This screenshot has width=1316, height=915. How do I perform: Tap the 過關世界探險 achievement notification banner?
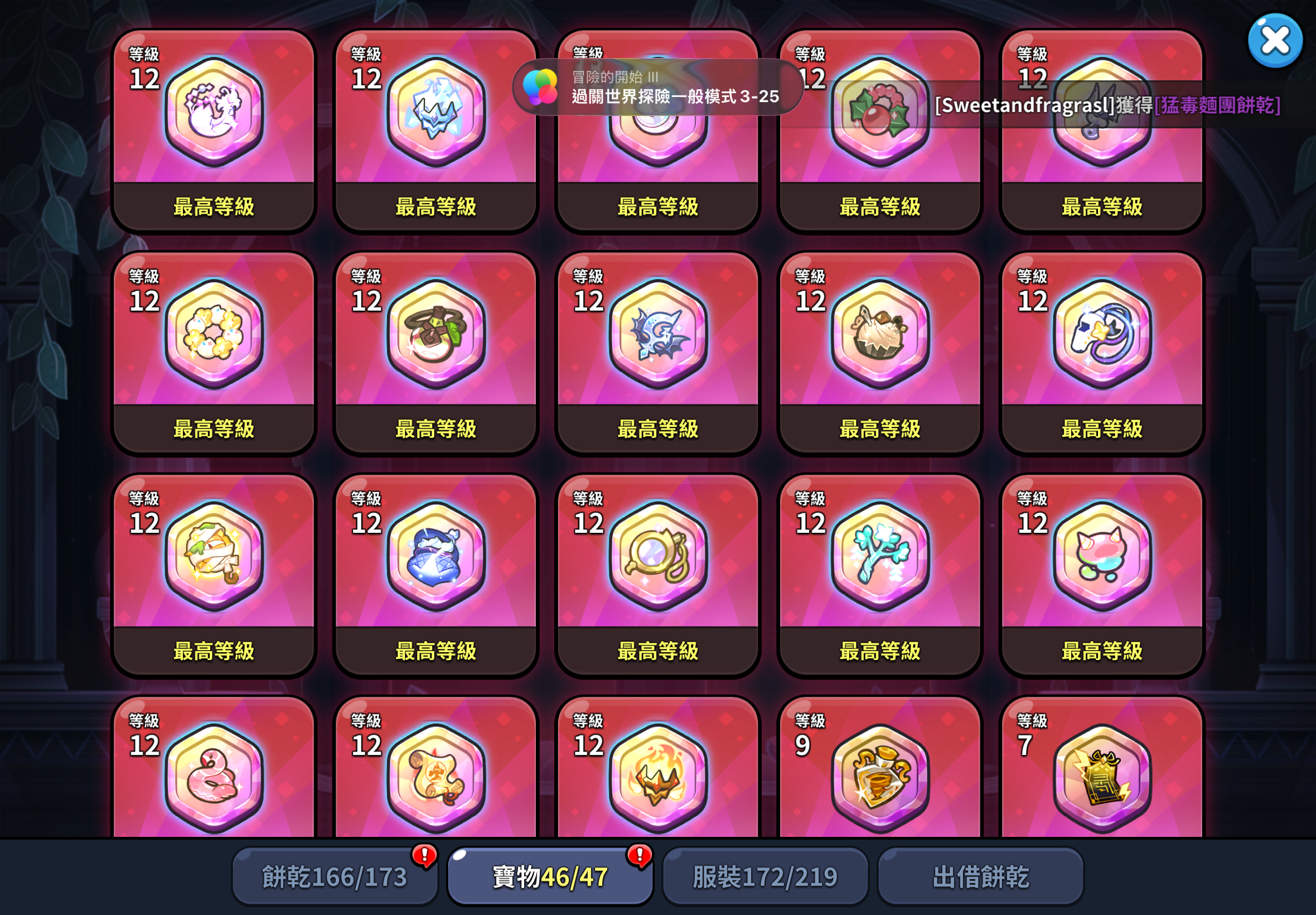[657, 87]
